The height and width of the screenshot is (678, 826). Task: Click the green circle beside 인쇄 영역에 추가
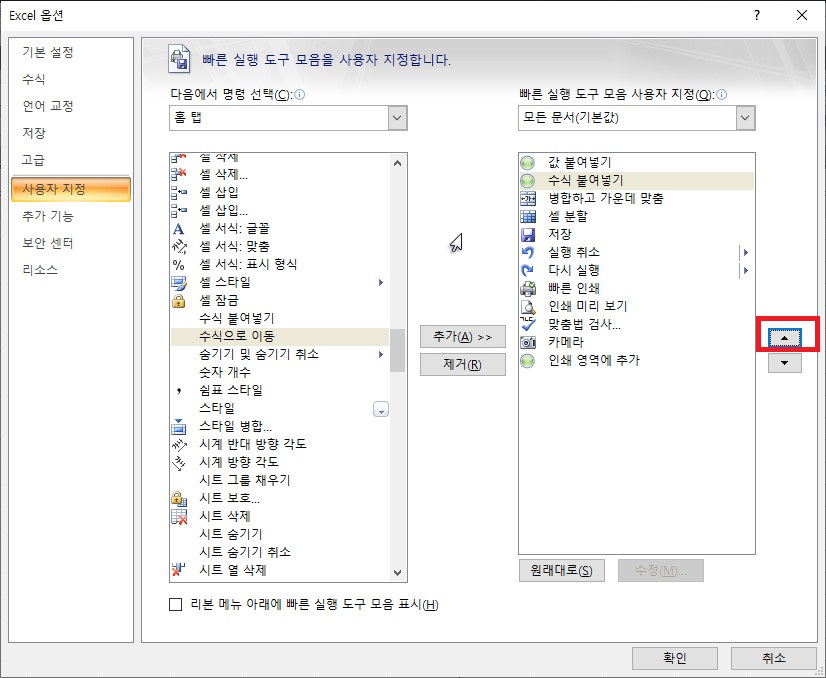tap(527, 360)
